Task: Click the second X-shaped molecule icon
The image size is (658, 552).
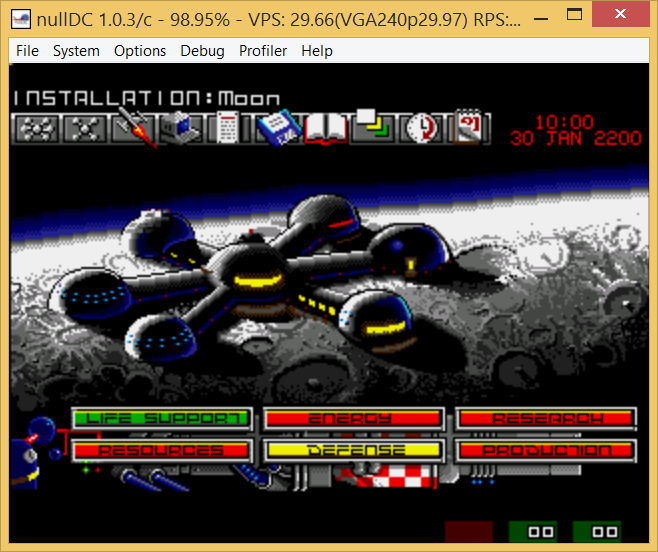Action: (87, 128)
